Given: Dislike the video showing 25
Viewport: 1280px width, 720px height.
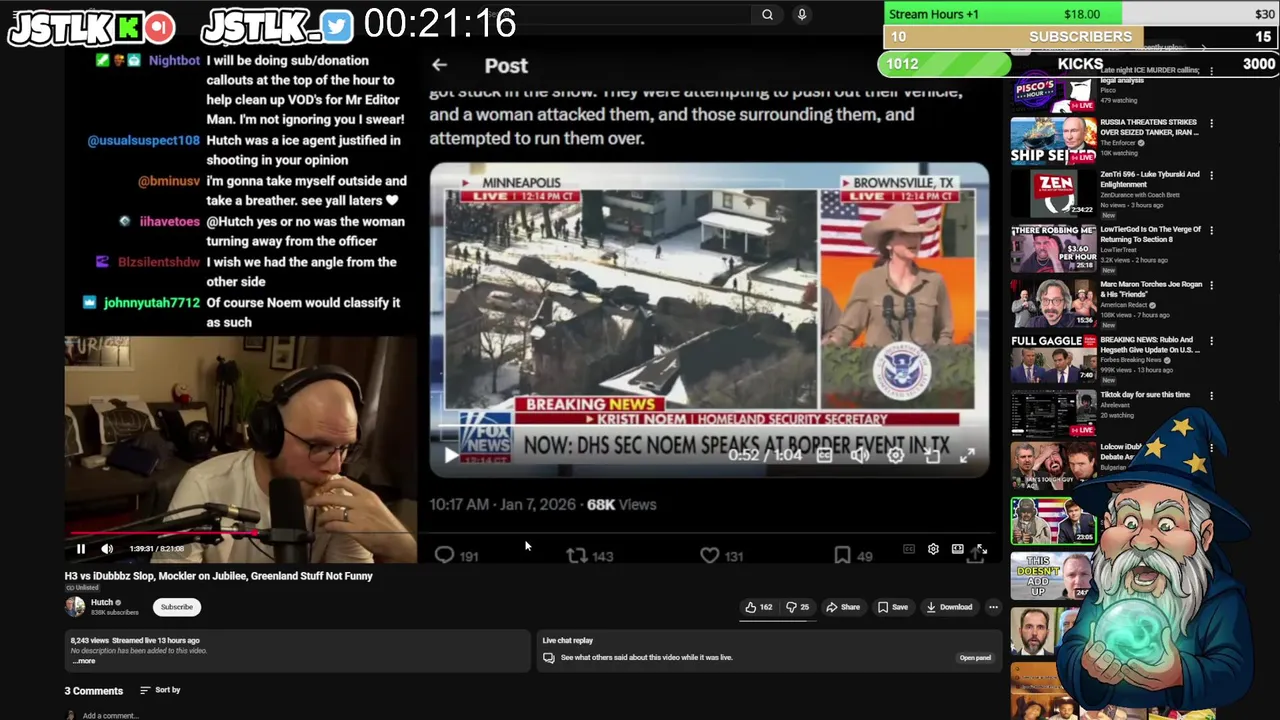Looking at the screenshot, I should (x=798, y=607).
